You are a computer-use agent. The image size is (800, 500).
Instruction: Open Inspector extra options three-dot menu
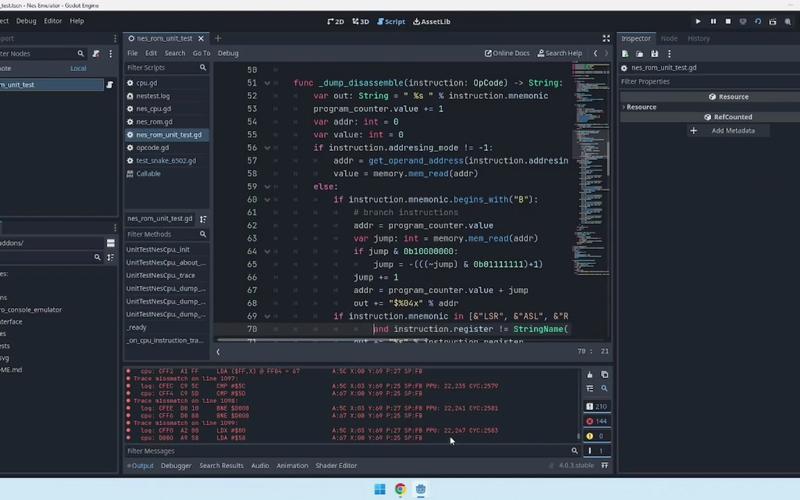point(669,54)
